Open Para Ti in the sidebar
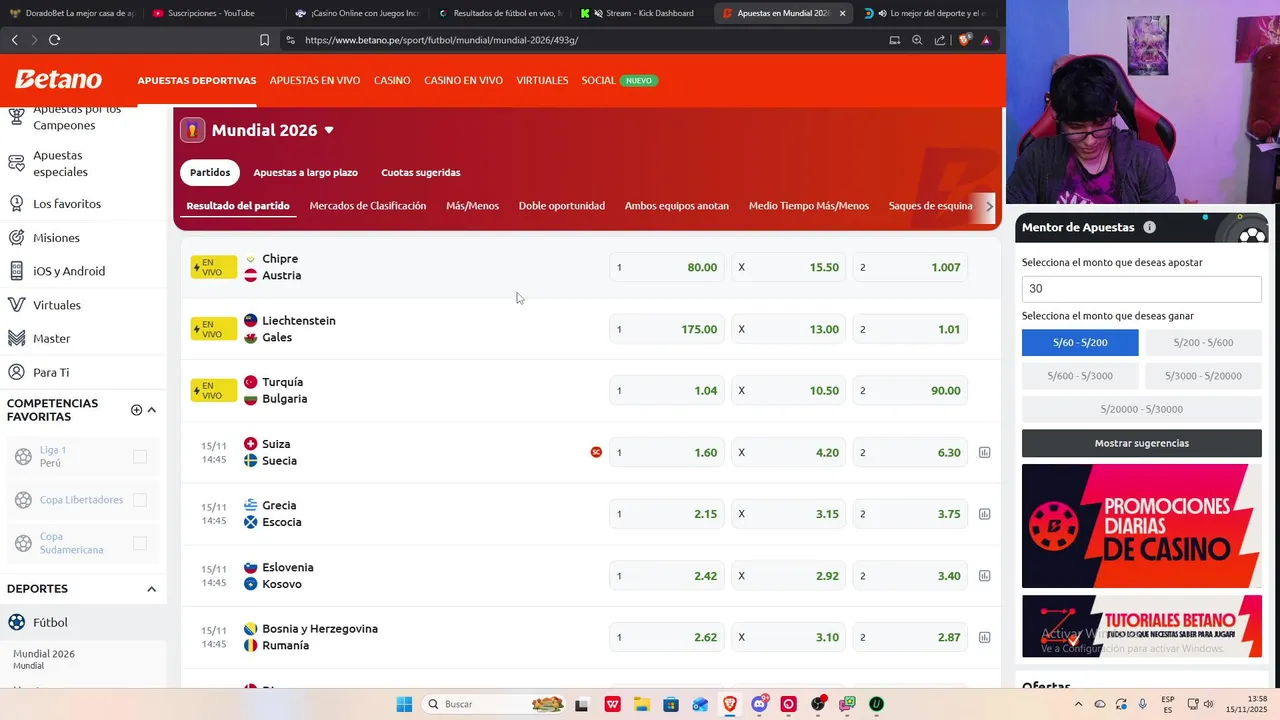Viewport: 1280px width, 720px height. coord(51,372)
